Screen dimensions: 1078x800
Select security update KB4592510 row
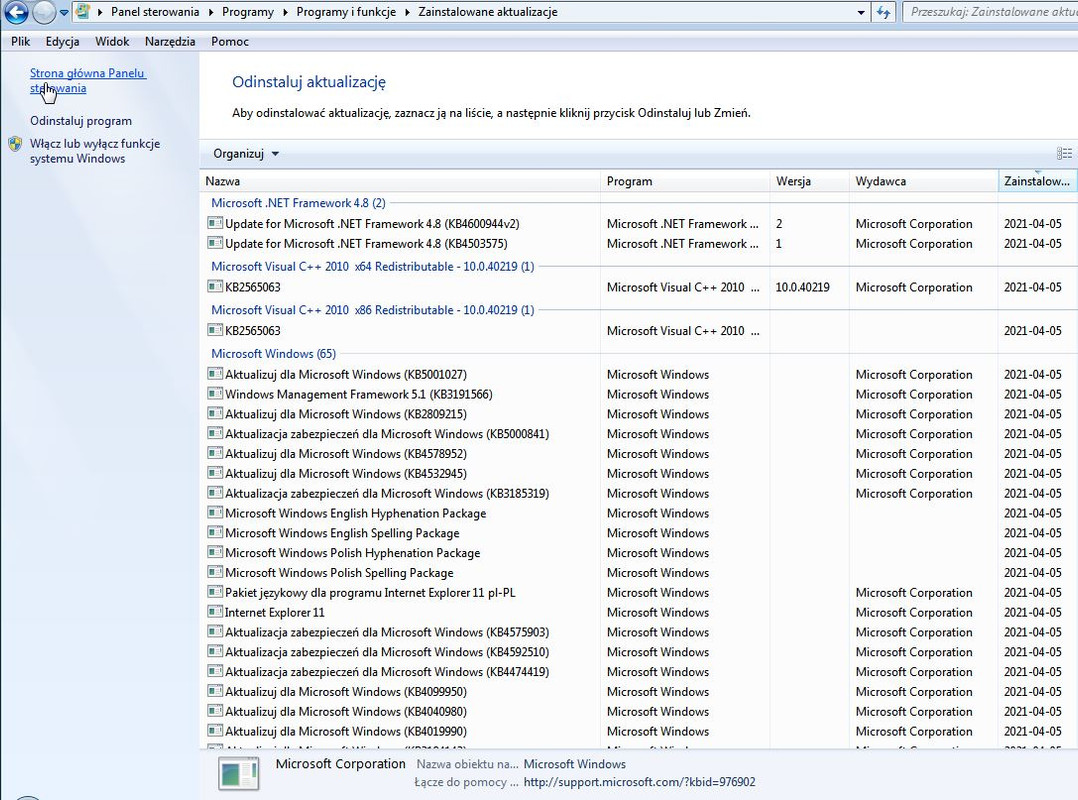coord(639,652)
